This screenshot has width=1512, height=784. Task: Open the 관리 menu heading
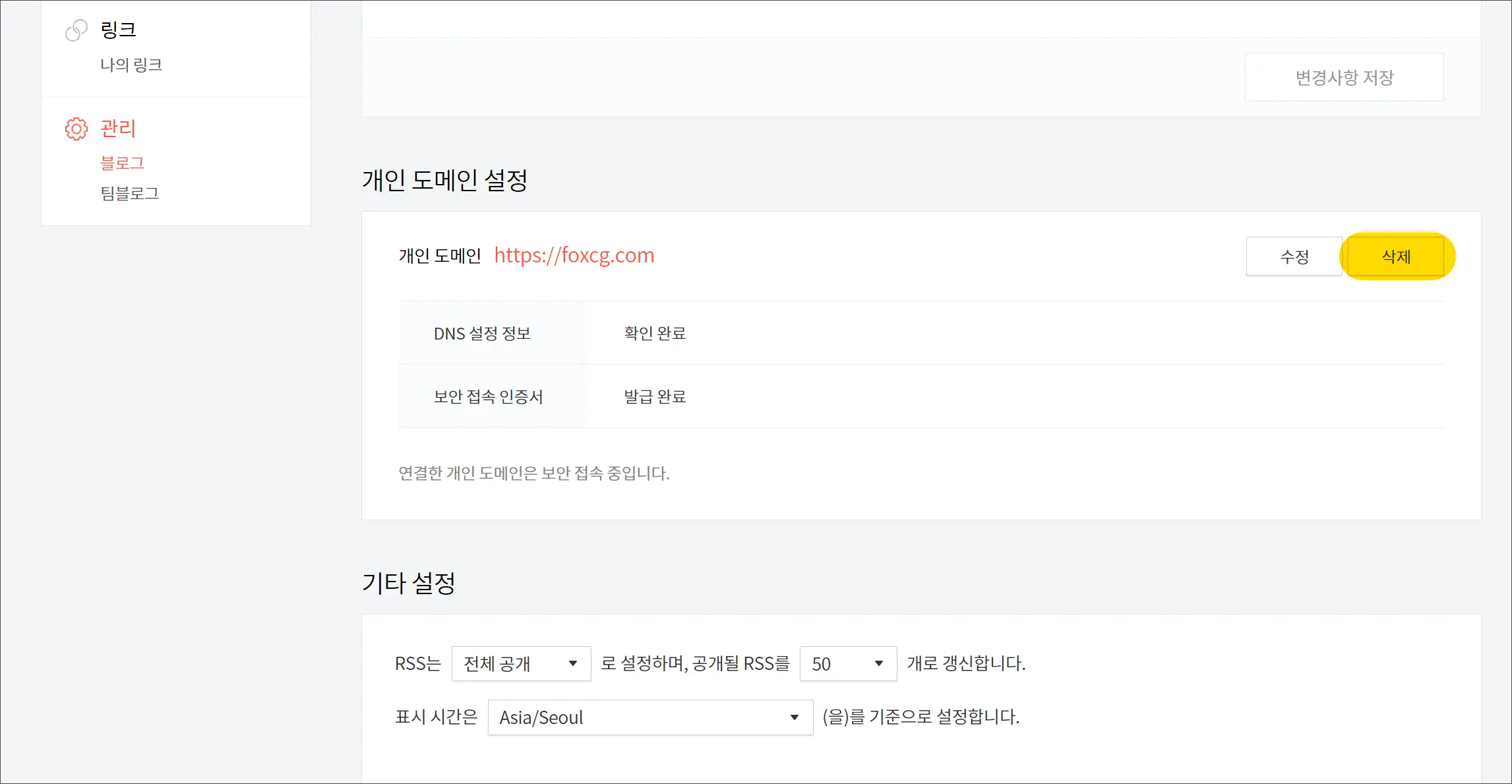pos(118,128)
